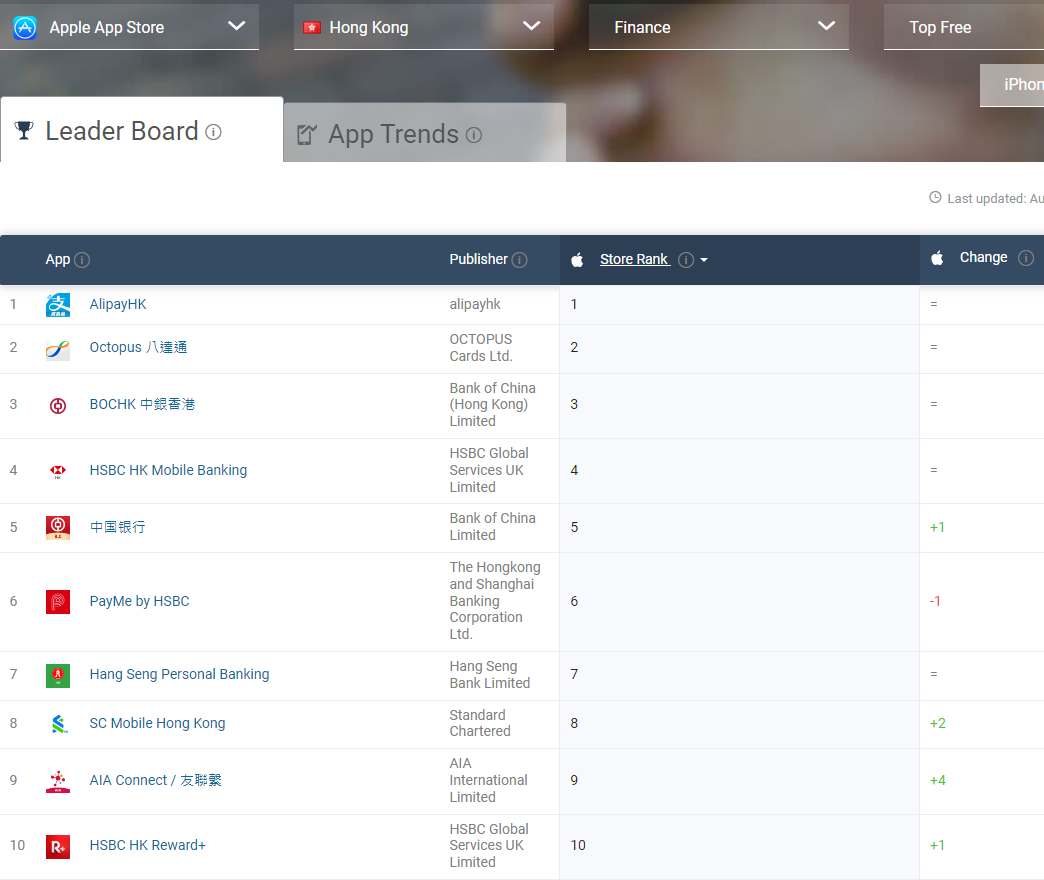This screenshot has height=880, width=1044.
Task: Switch to the App Trends tab
Action: click(x=425, y=133)
